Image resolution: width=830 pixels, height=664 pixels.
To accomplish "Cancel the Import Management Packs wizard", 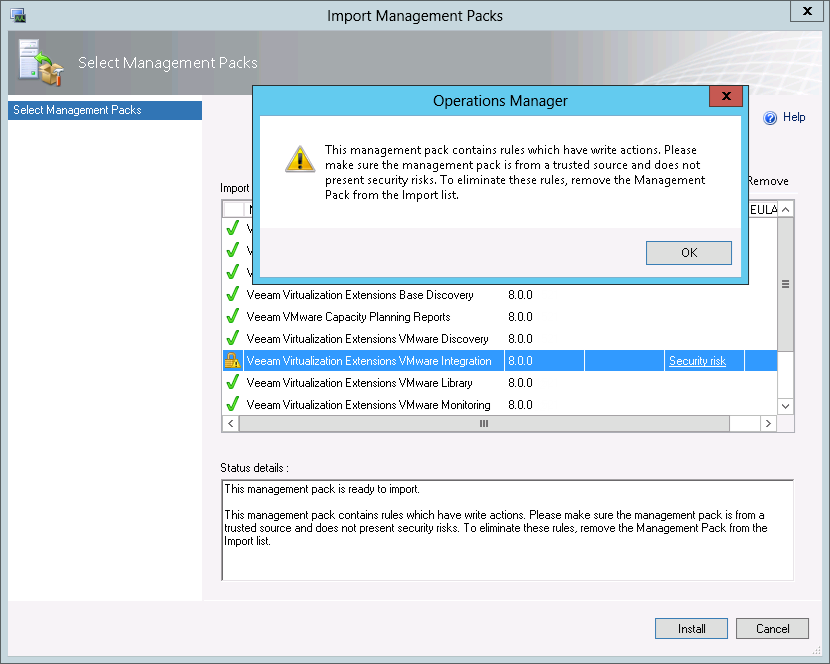I will click(772, 629).
